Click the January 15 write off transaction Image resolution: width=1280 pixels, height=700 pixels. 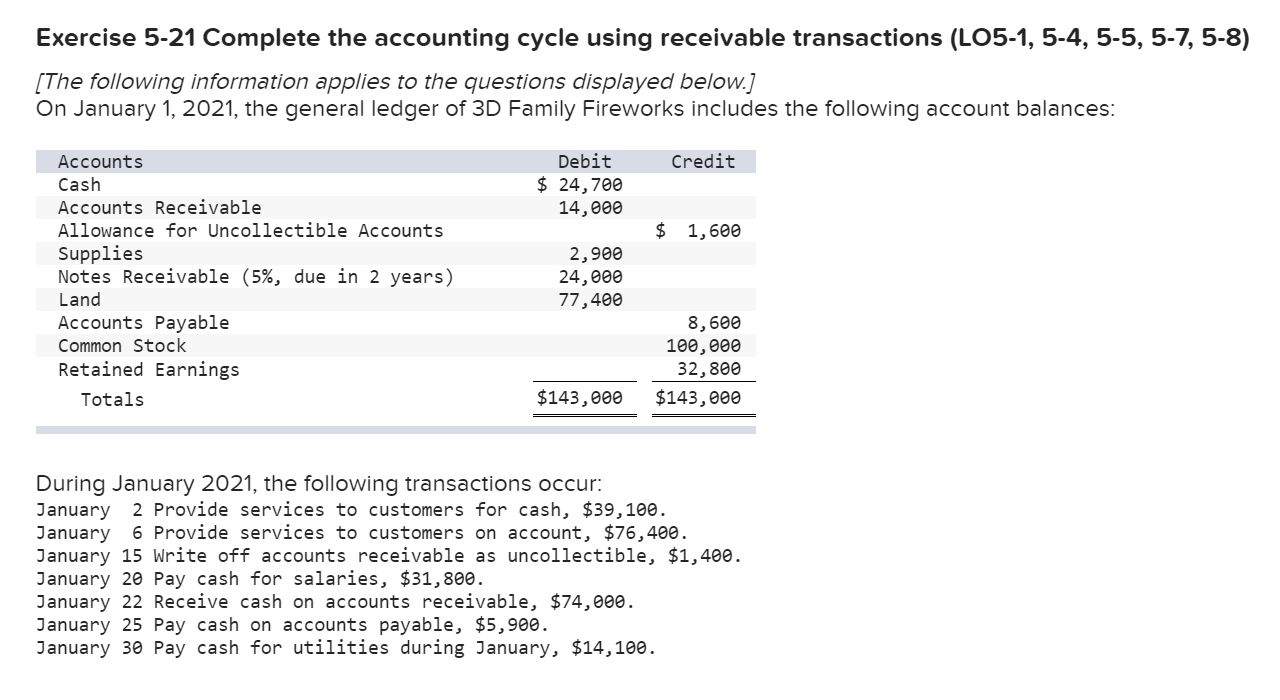[x=389, y=556]
